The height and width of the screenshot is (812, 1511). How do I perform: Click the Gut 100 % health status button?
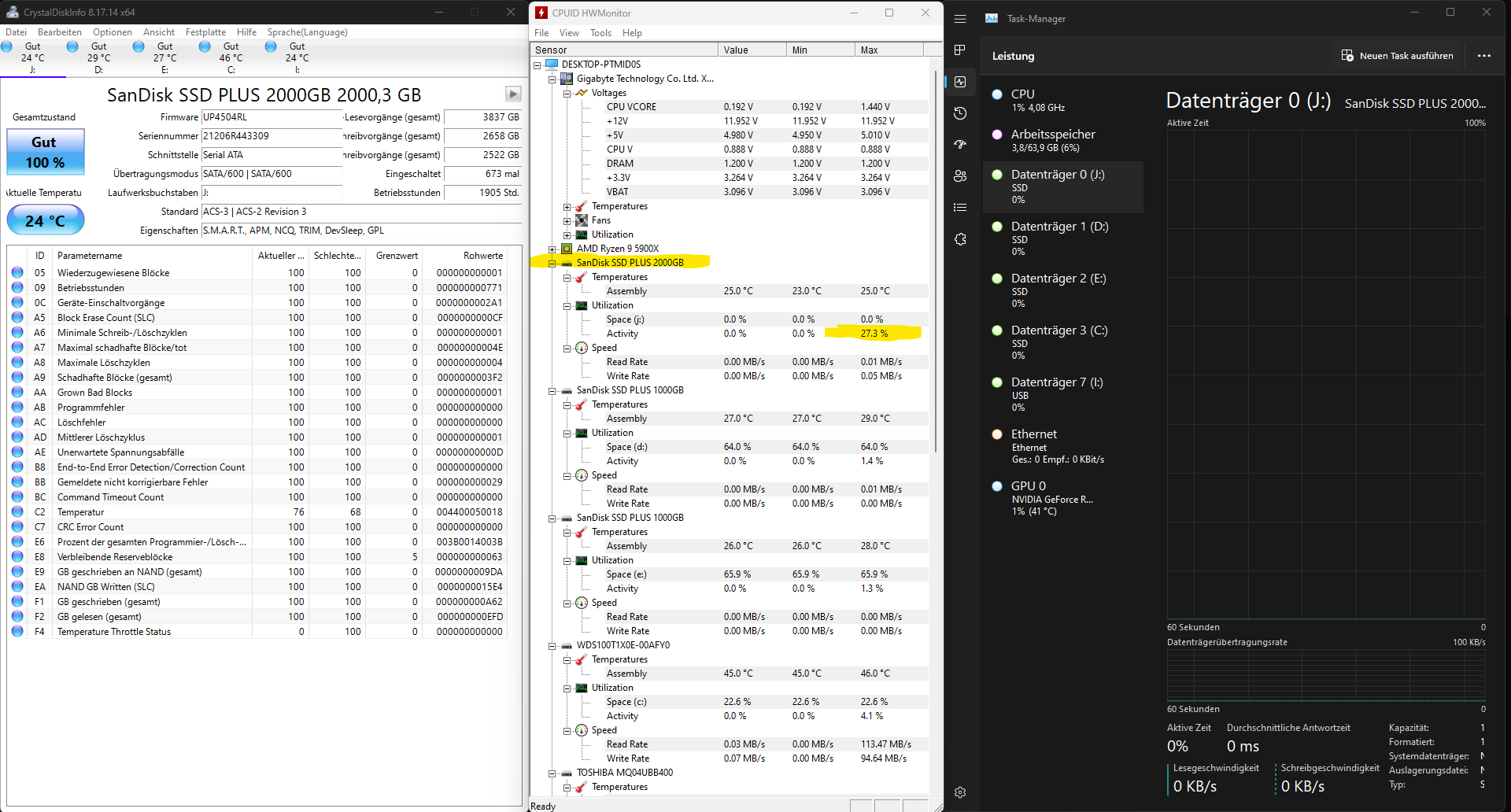click(x=46, y=152)
